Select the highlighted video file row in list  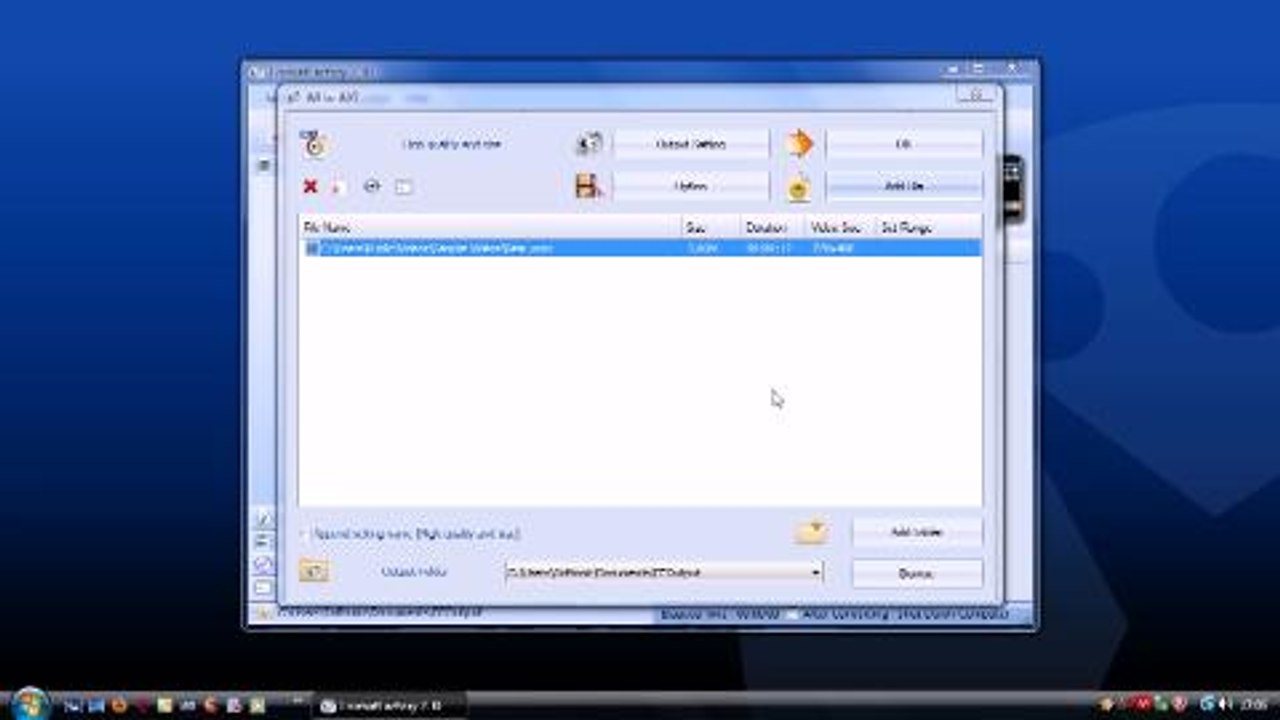640,248
